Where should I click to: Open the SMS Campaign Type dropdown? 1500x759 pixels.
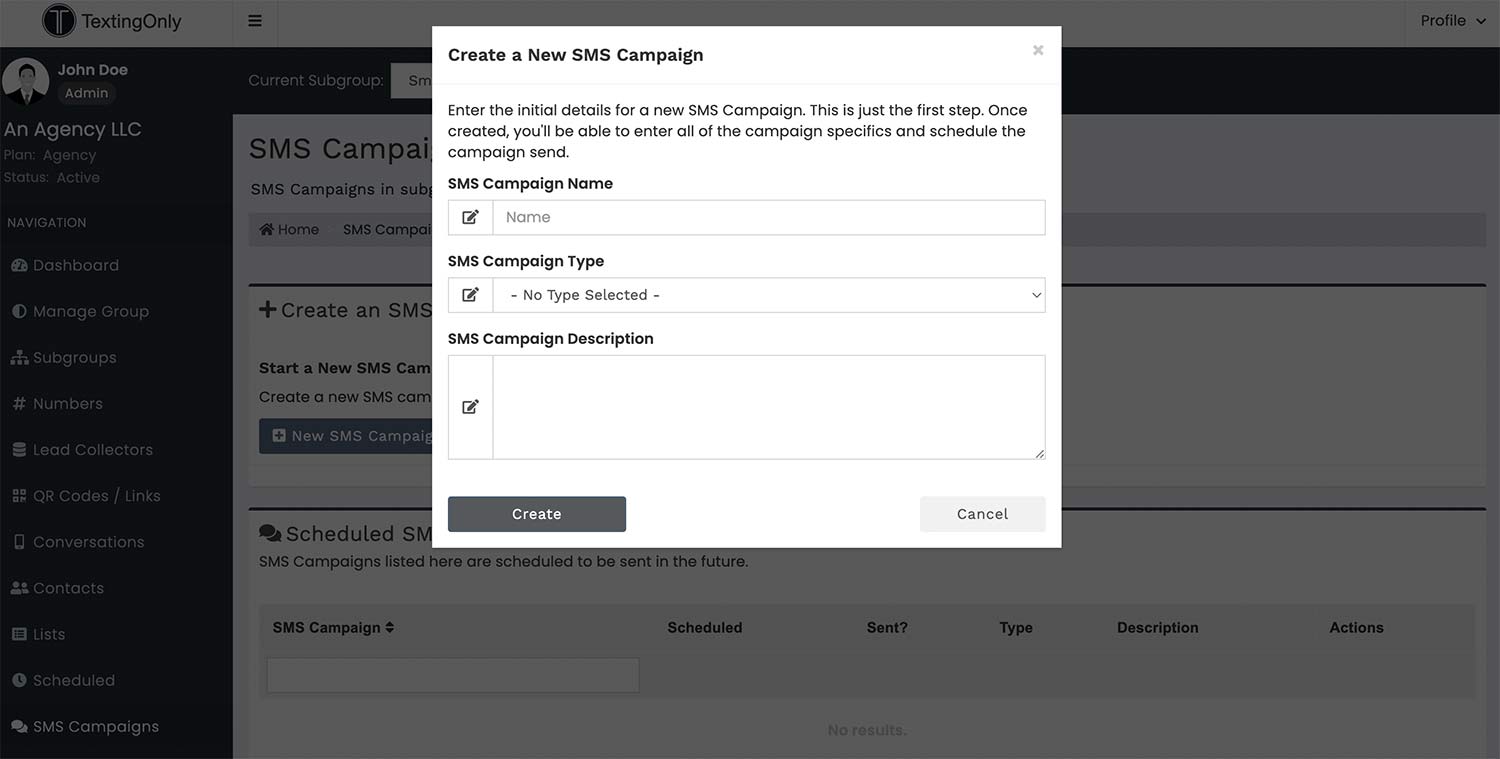770,294
